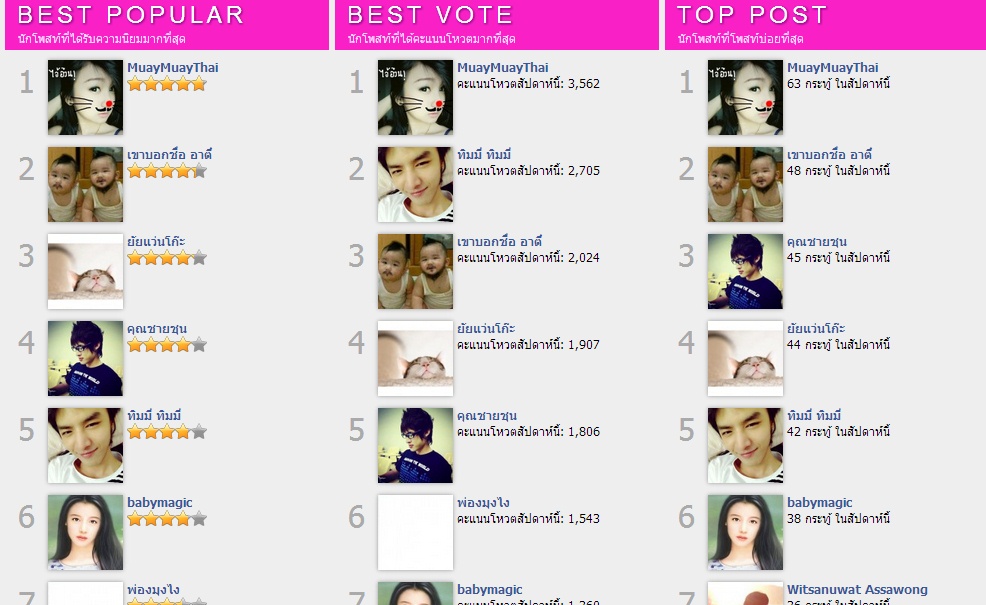Screen dimensions: 986x605
Task: Click Witsanuwat Assawong name in Top Post
Action: 857,589
